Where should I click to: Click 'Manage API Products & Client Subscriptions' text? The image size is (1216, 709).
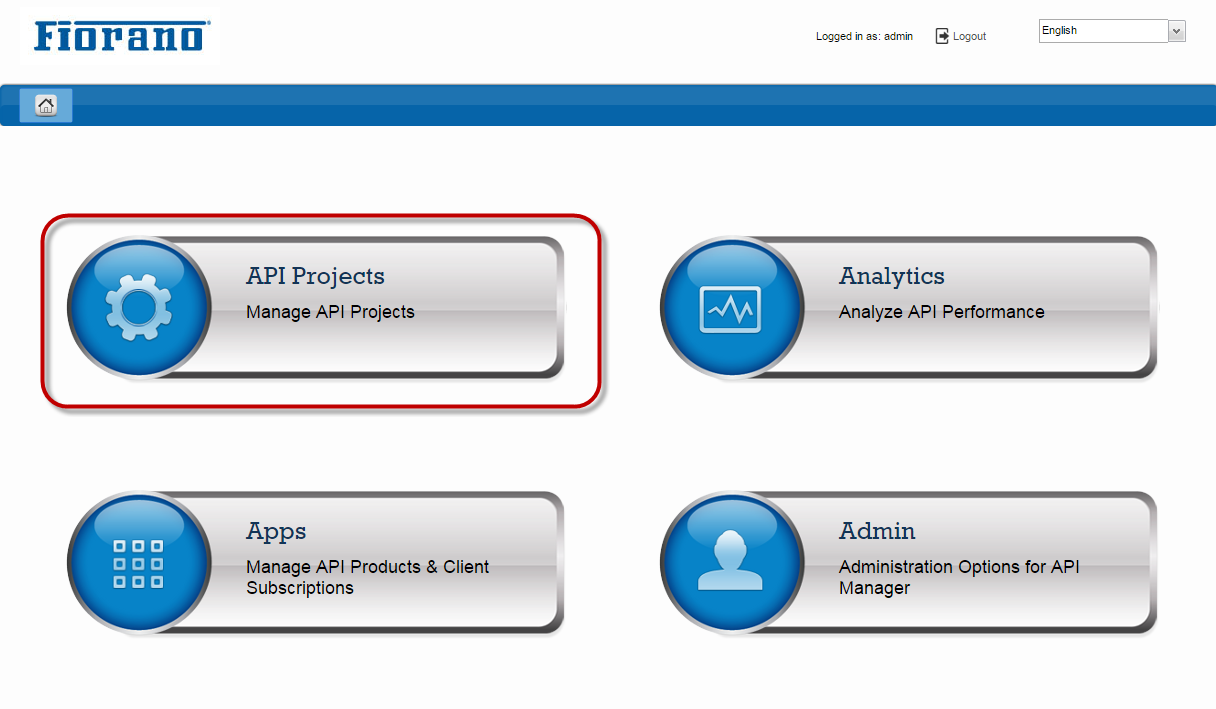coord(368,577)
